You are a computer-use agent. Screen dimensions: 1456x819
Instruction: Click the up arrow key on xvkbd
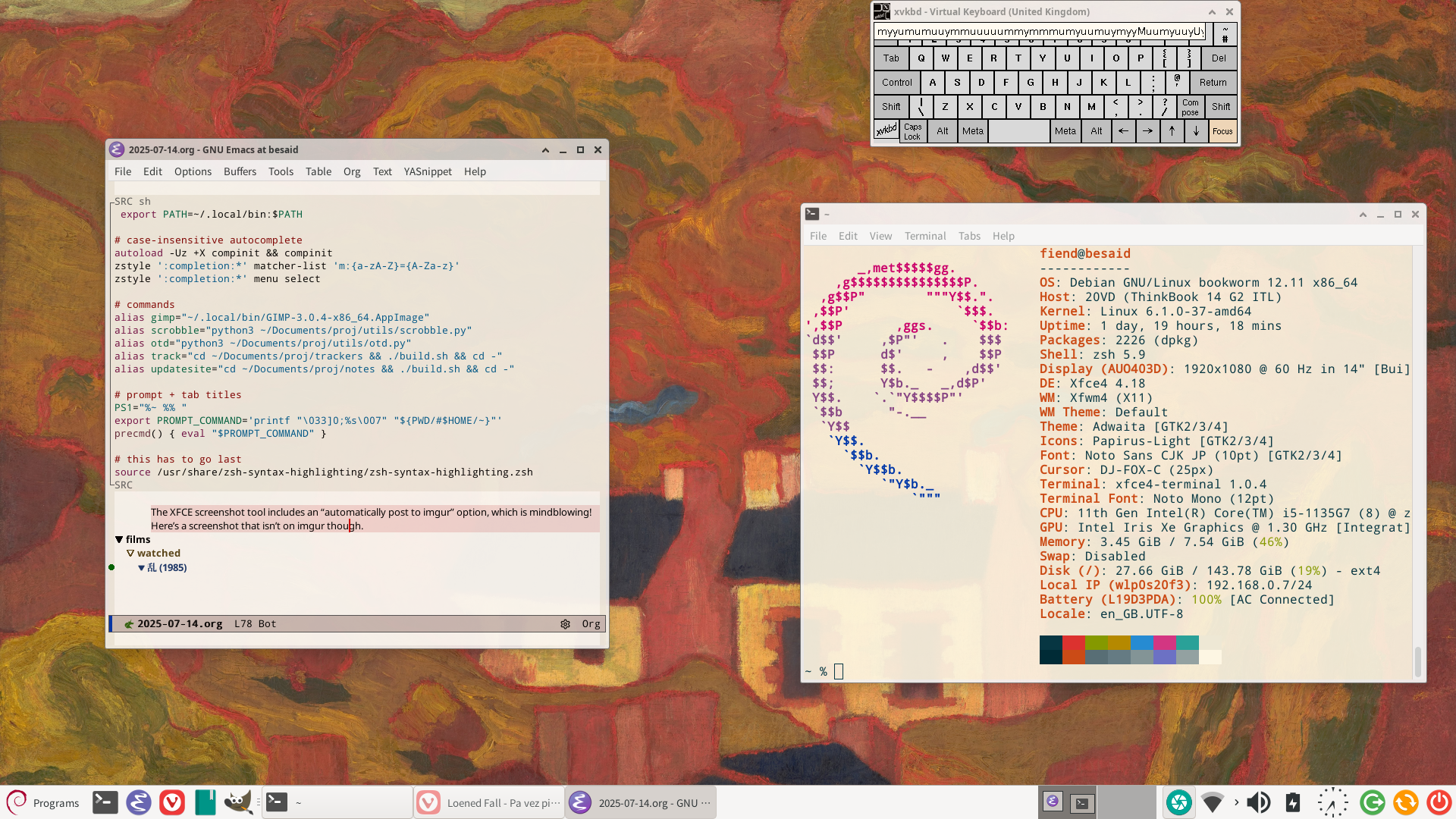tap(1172, 131)
